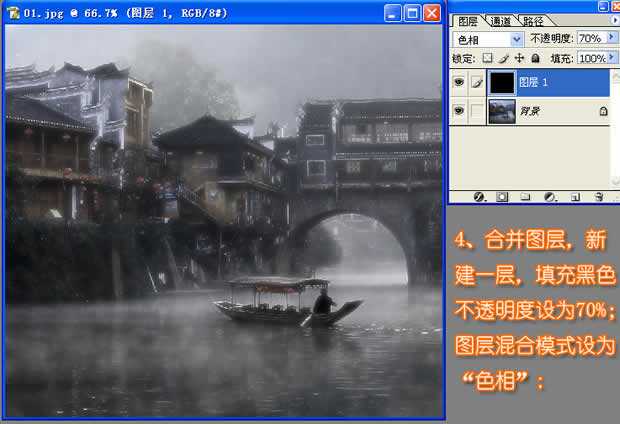Click the layers list scrollbar
620x424 pixels.
(615, 127)
